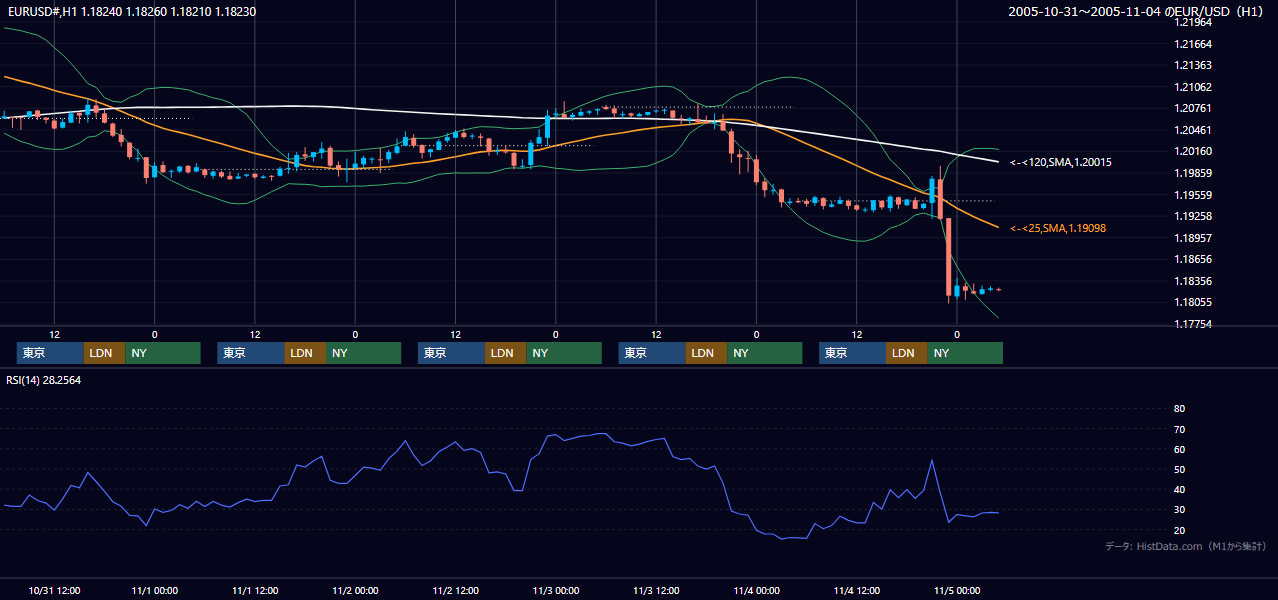Click the 1.20461 price axis label
This screenshot has height=600, width=1278.
click(1193, 130)
